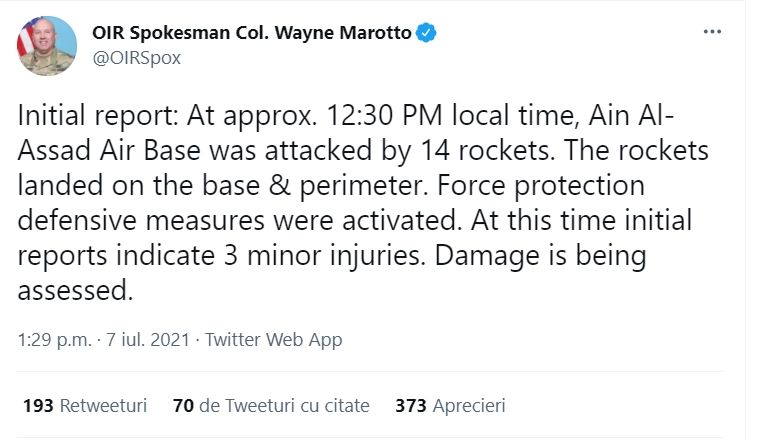Click the likes count number 373
Screen dimensions: 774x440
click(x=410, y=405)
